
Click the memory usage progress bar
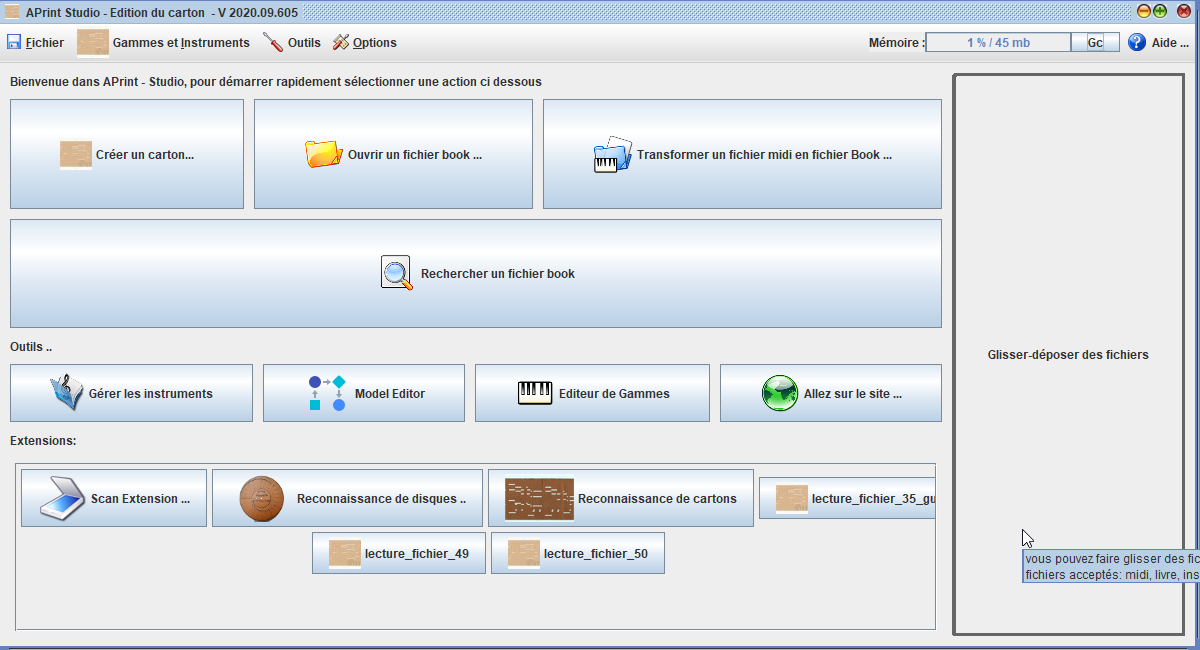998,43
